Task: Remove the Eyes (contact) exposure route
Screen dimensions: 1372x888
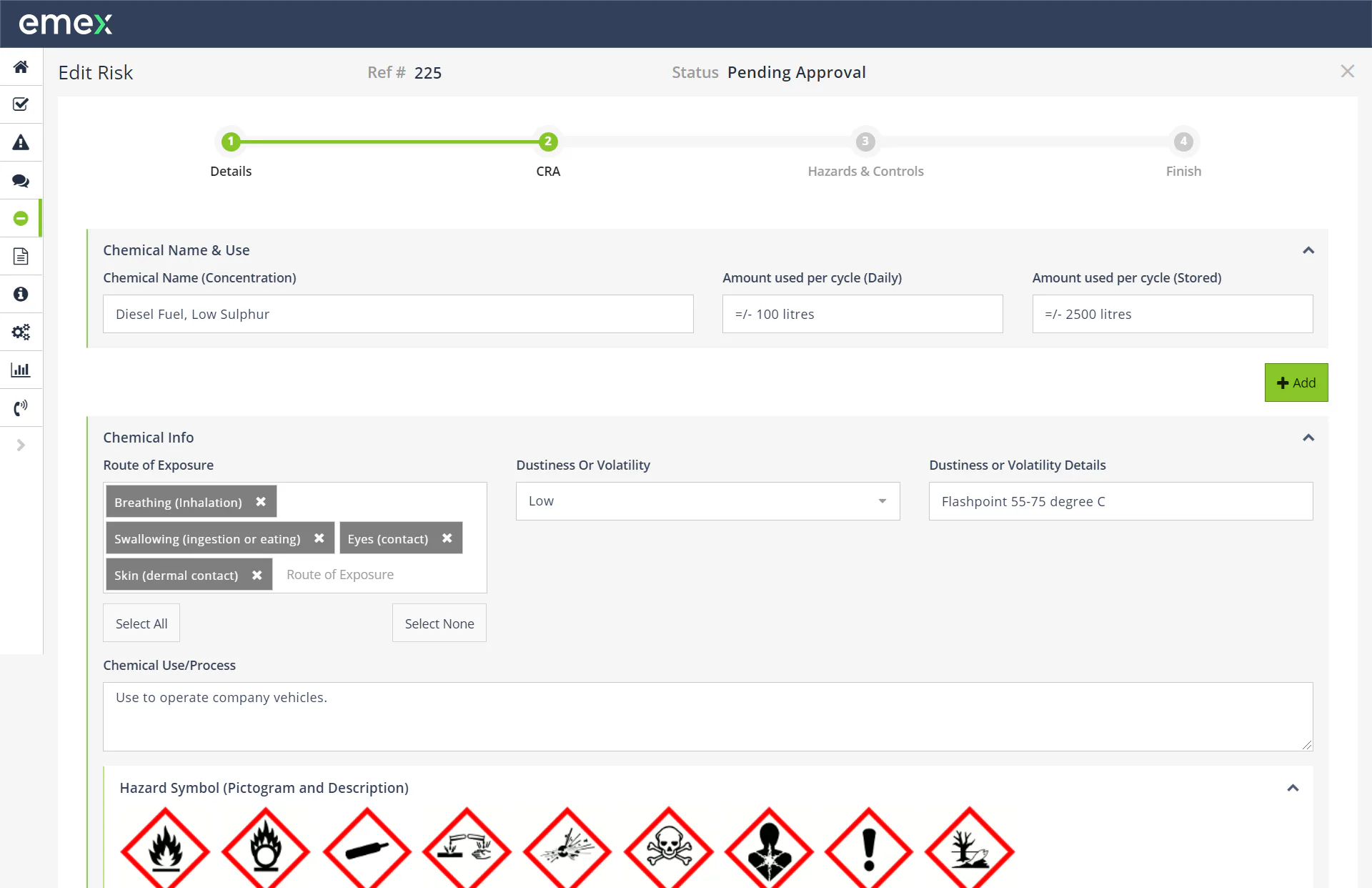Action: pos(447,538)
